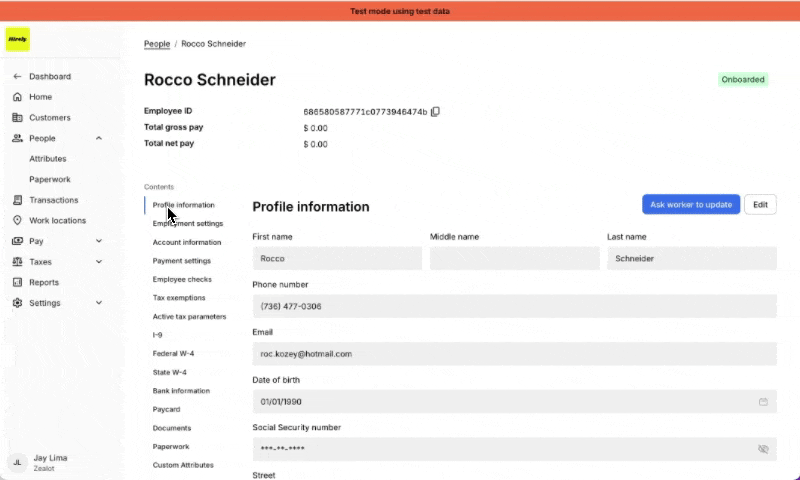Expand the Pay menu chevron
The height and width of the screenshot is (480, 800).
point(99,241)
